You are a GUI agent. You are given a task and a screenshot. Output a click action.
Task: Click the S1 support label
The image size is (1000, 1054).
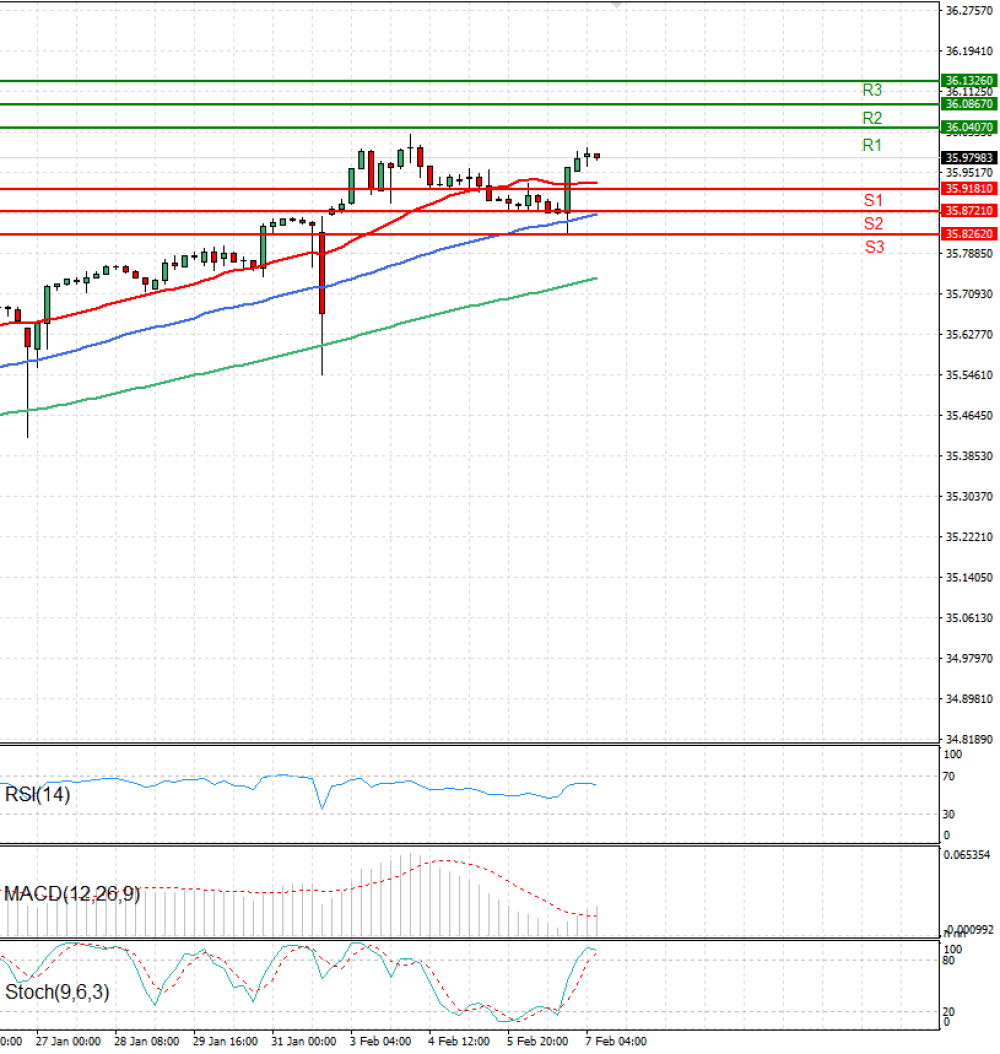(x=873, y=200)
